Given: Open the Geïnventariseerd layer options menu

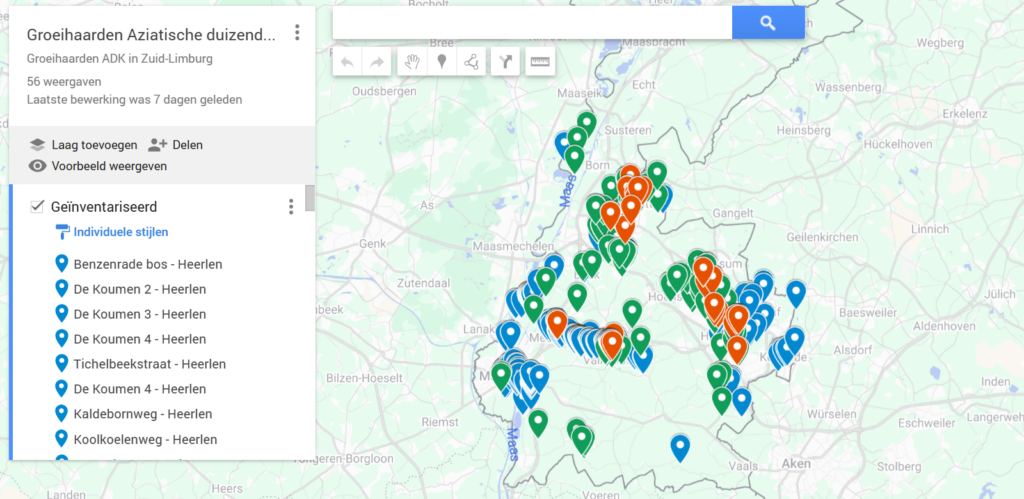Looking at the screenshot, I should point(291,207).
